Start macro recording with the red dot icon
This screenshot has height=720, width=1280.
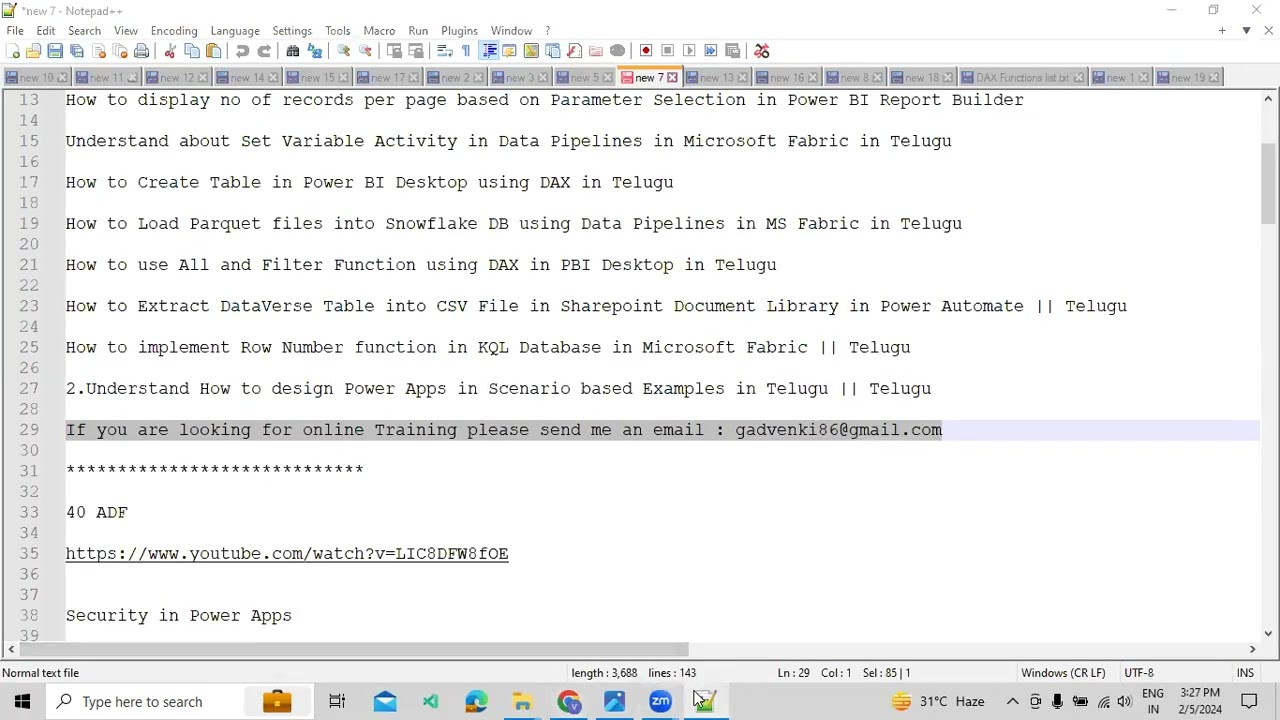(x=646, y=51)
